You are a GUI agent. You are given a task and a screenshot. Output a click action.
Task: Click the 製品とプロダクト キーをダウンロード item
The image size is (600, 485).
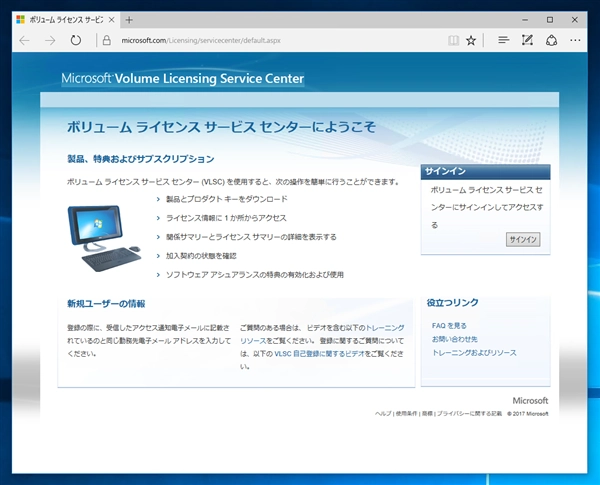pos(227,199)
